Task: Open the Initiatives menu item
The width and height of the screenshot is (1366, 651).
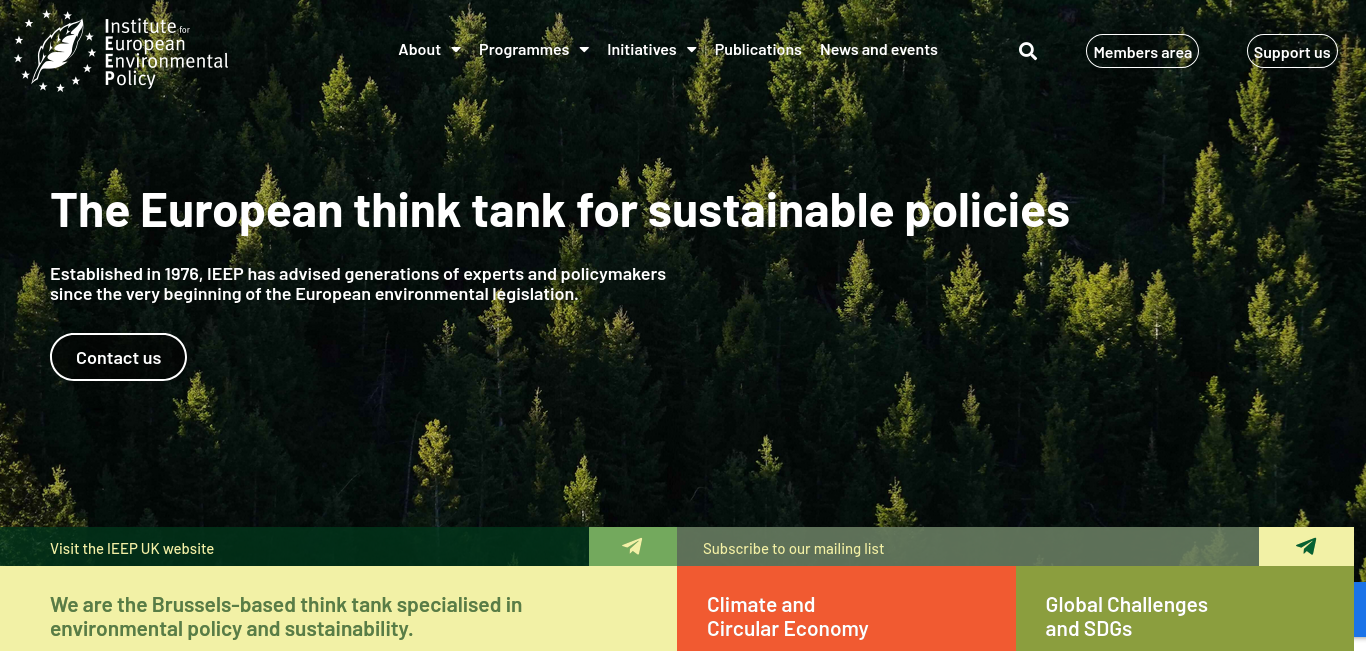Action: point(642,50)
